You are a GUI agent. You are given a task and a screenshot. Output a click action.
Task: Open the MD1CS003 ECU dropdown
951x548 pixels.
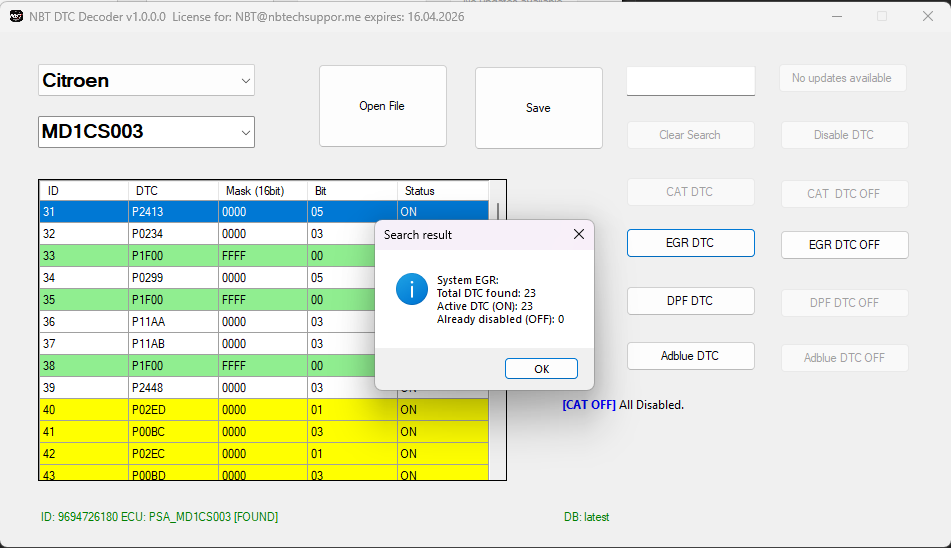point(146,132)
